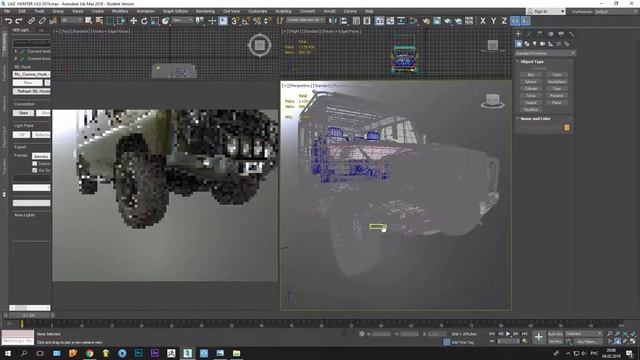This screenshot has height=360, width=640.
Task: Create a Sphere primitive button
Action: point(531,82)
